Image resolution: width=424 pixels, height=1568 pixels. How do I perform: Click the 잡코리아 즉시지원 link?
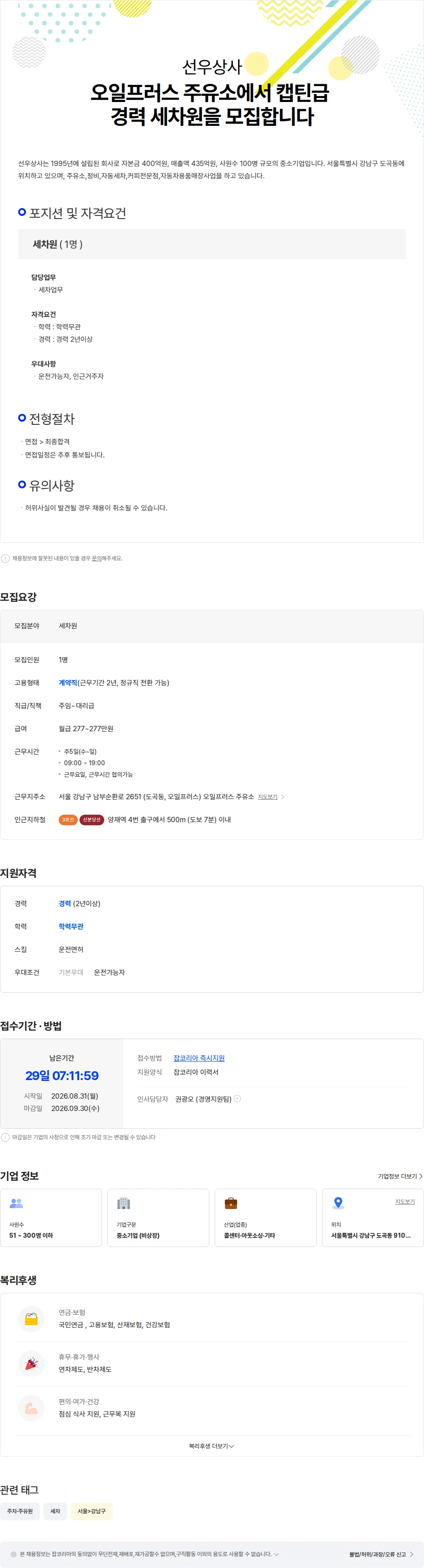(x=199, y=1058)
